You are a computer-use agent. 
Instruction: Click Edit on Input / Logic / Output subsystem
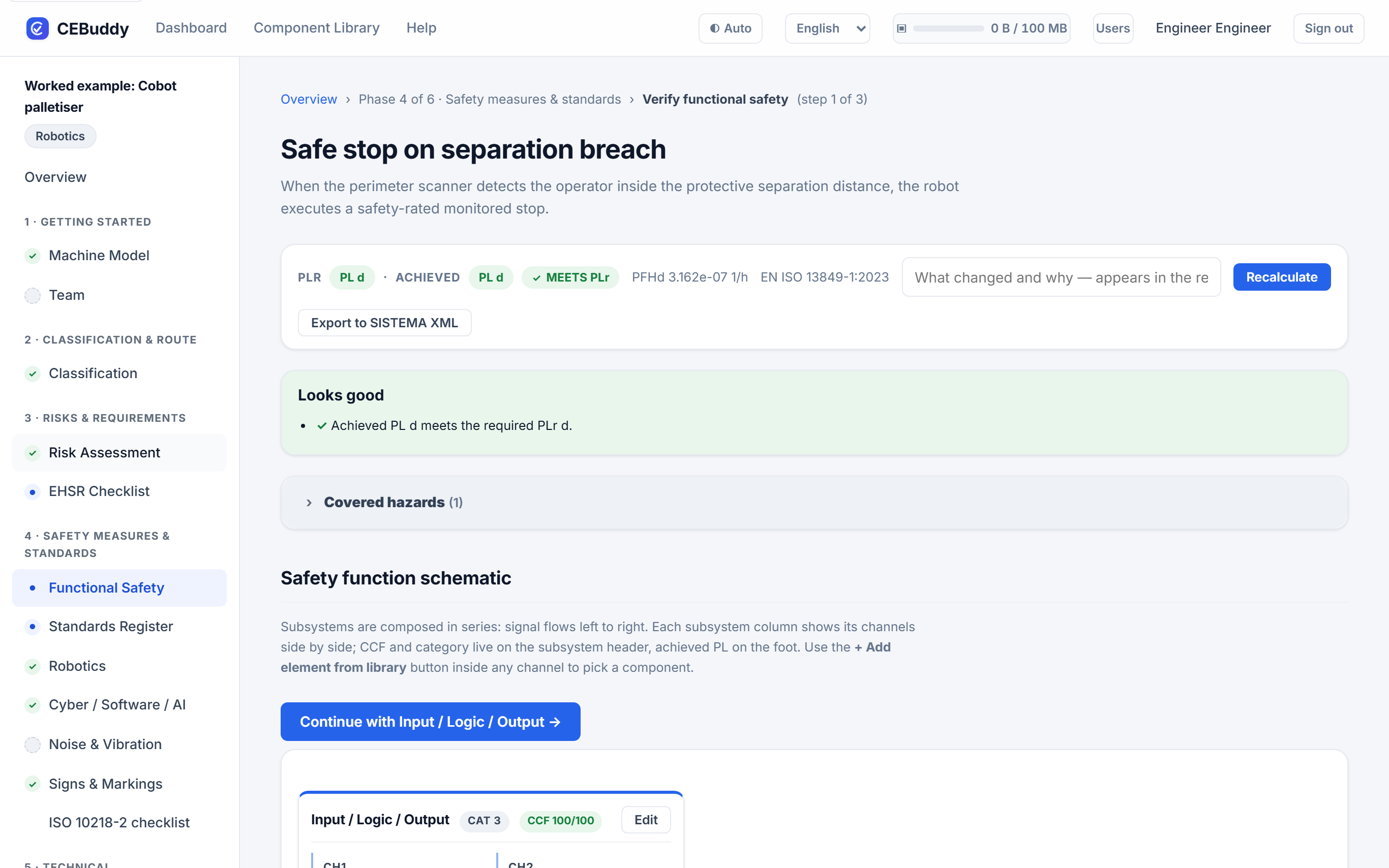646,820
